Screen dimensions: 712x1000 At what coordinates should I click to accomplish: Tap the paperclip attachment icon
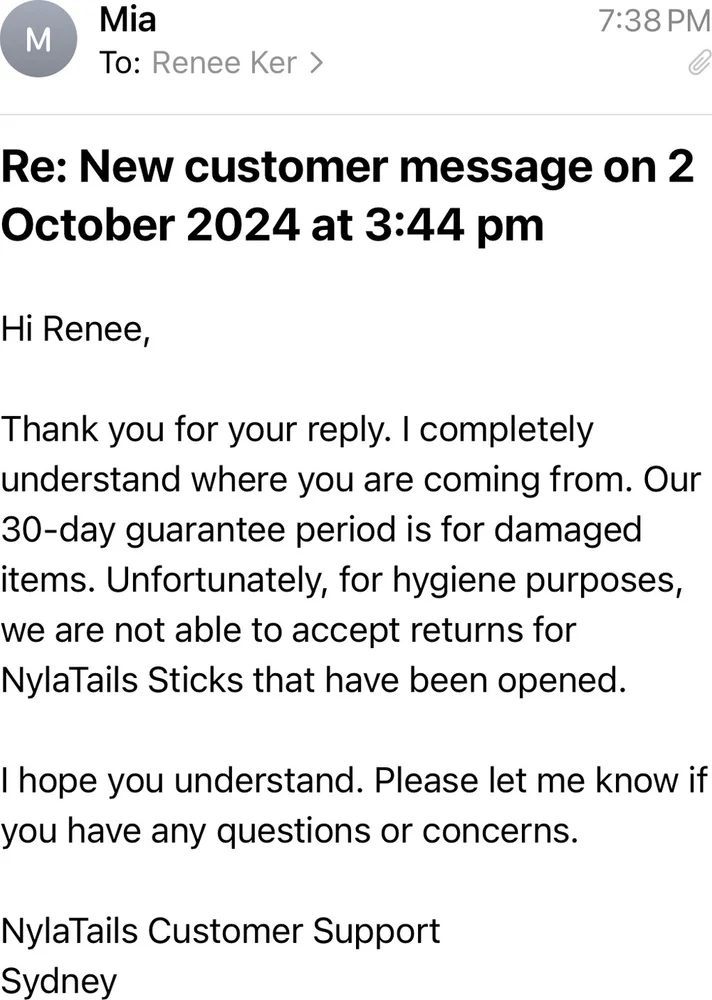696,65
